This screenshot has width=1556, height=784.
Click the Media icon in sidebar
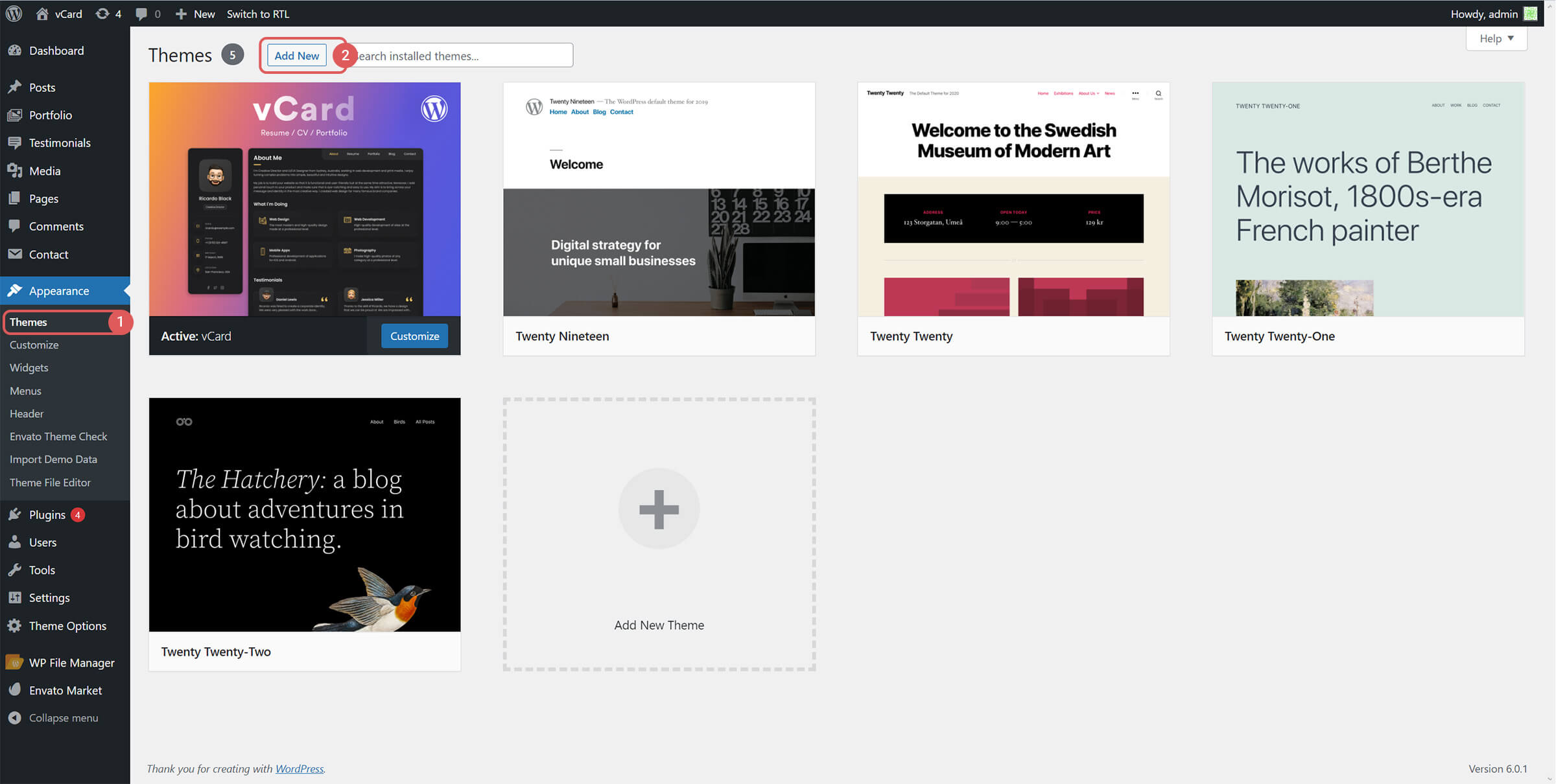pos(15,170)
